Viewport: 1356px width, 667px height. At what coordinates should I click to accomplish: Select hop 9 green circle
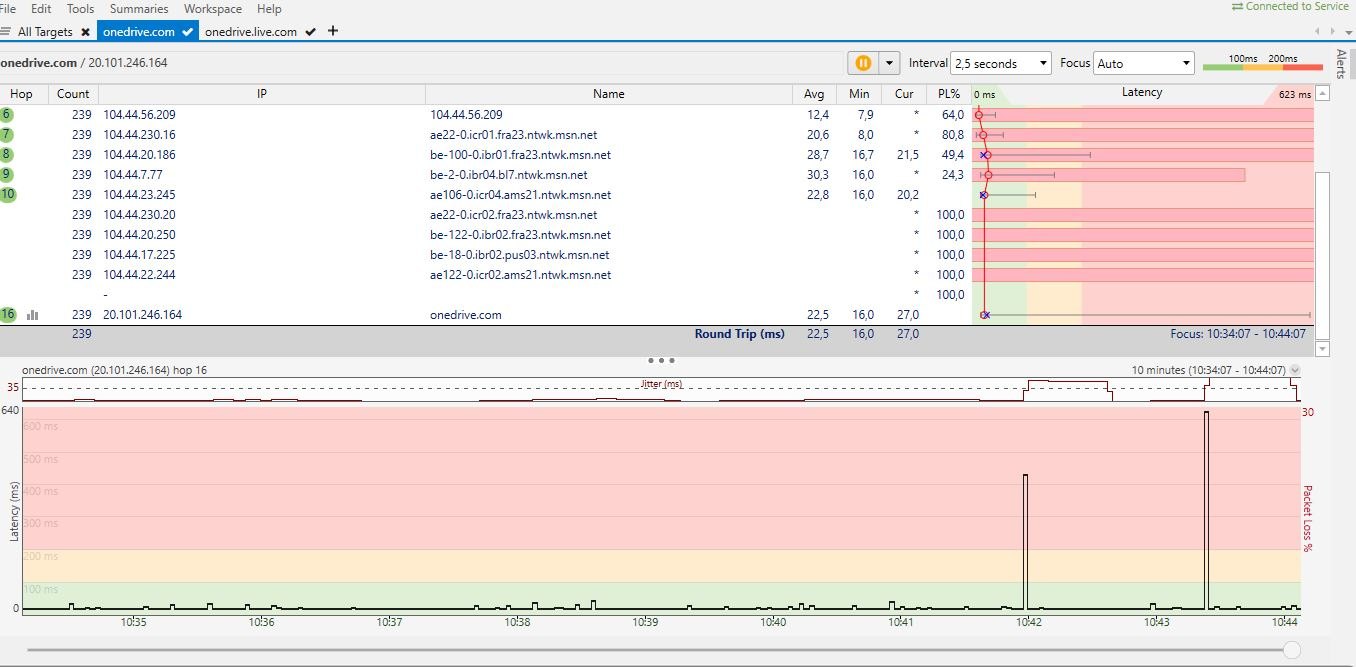[6, 174]
